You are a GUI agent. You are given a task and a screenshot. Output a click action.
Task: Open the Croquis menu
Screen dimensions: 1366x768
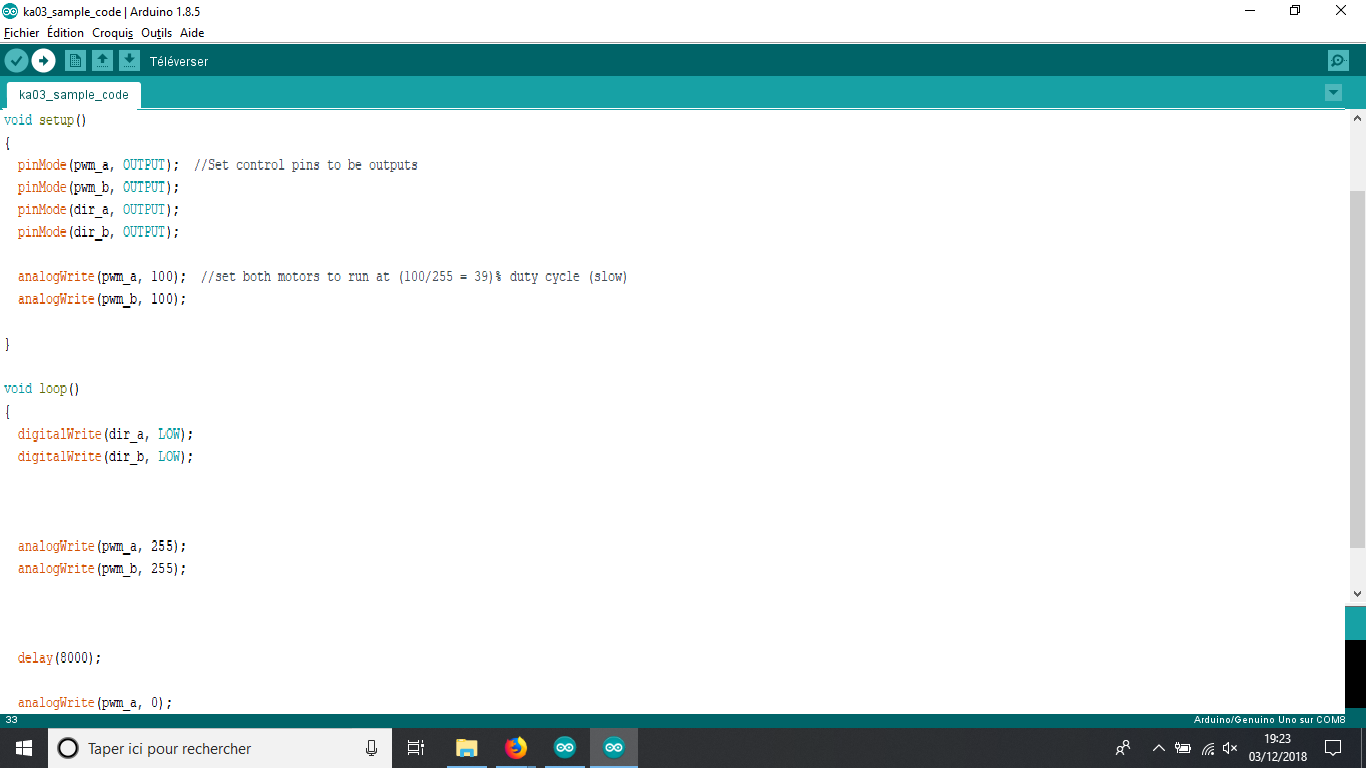pos(112,33)
